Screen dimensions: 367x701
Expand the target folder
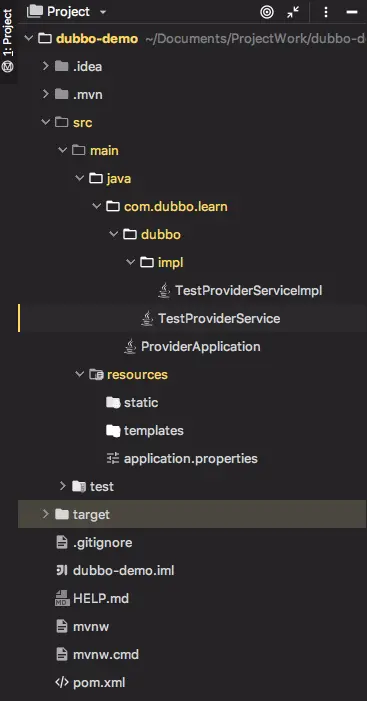45,514
